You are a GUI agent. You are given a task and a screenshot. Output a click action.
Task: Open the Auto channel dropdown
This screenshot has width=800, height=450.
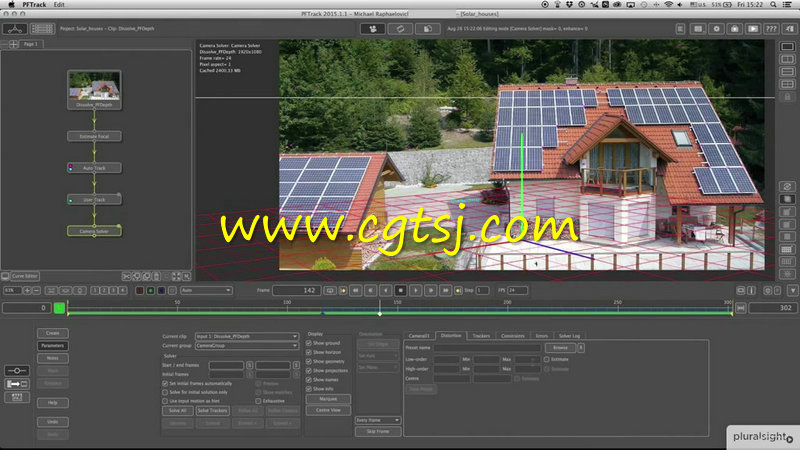pos(206,290)
